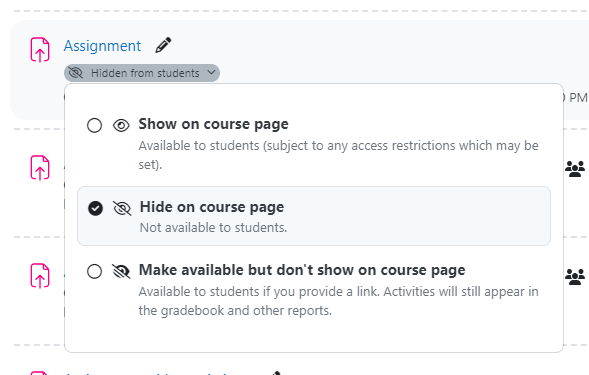Click the Not available to students description
Image resolution: width=589 pixels, height=375 pixels.
[213, 228]
